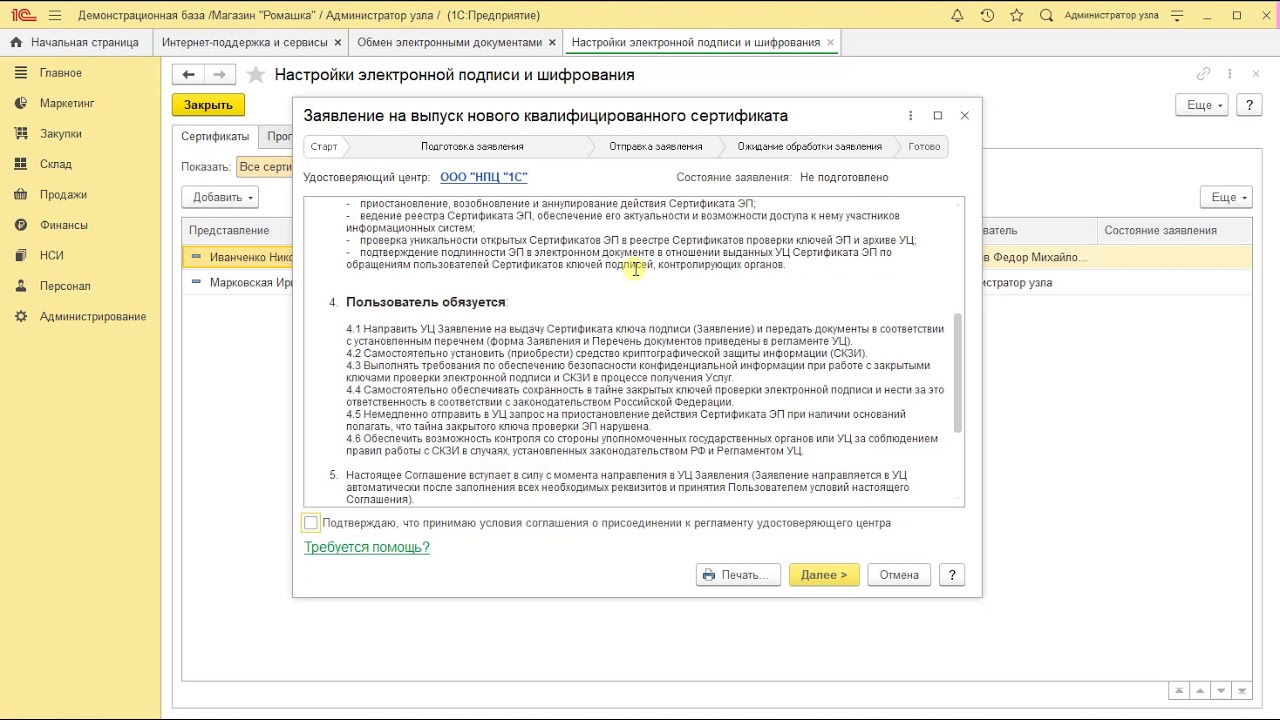Jump to last row in list

point(1243,691)
